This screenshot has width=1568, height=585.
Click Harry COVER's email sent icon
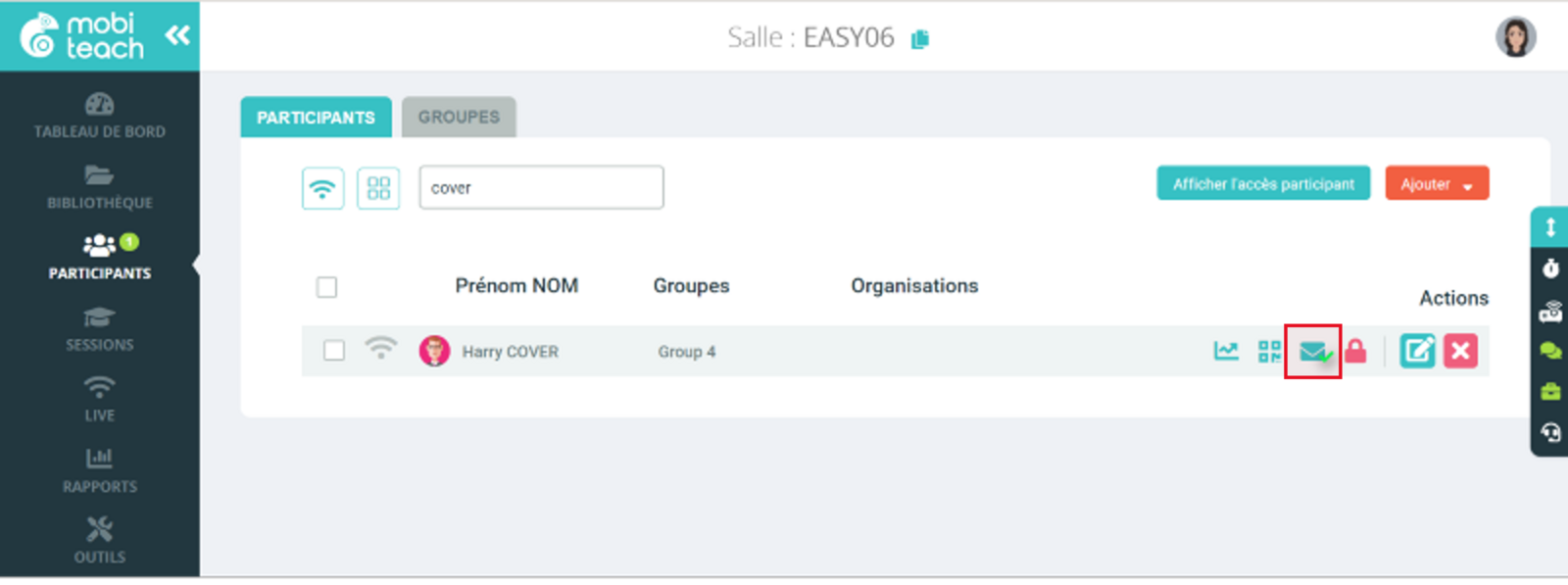(x=1313, y=352)
